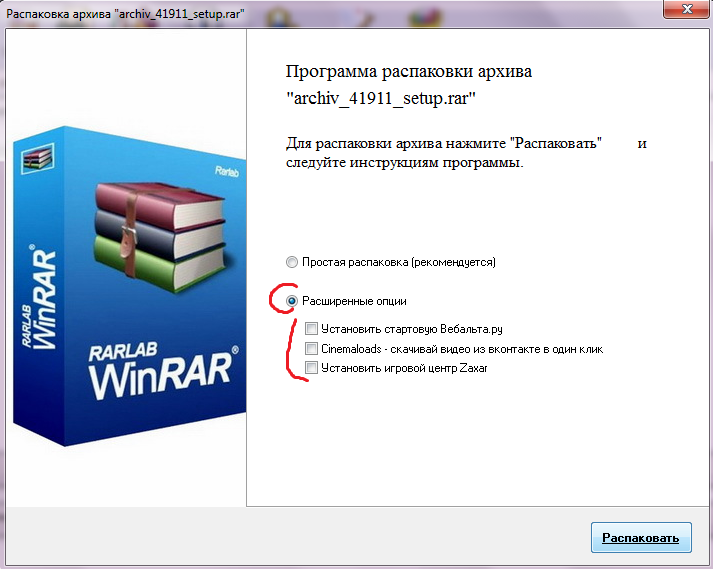713x569 pixels.
Task: Click the WinRAR box artwork image
Action: tap(129, 286)
